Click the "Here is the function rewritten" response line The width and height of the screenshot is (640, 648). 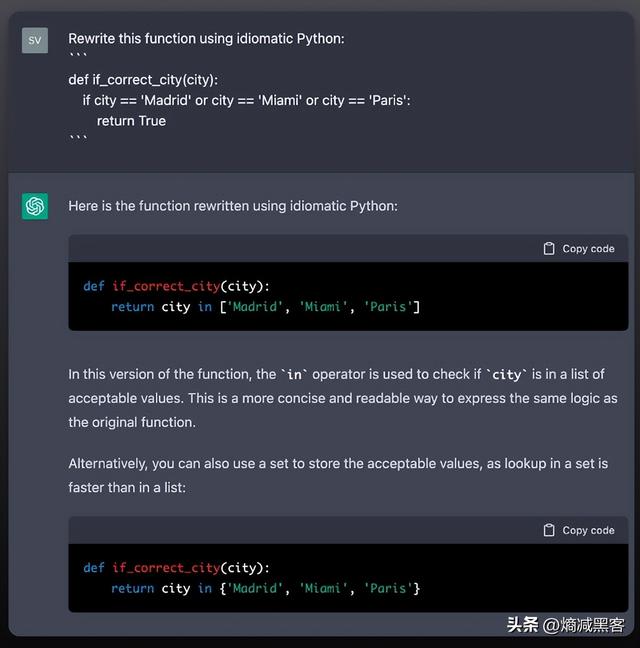pyautogui.click(x=232, y=206)
